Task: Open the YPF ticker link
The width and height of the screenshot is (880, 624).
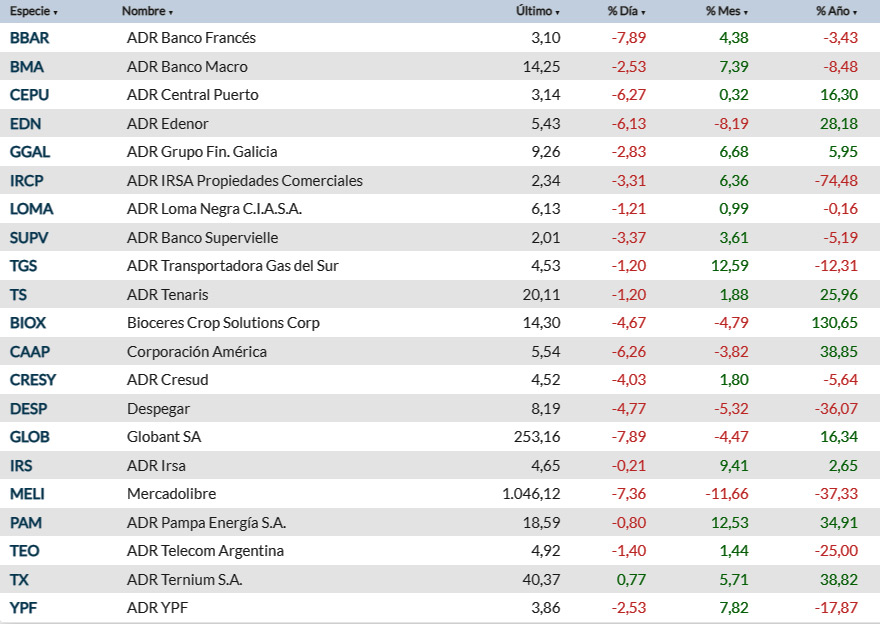Action: [23, 608]
